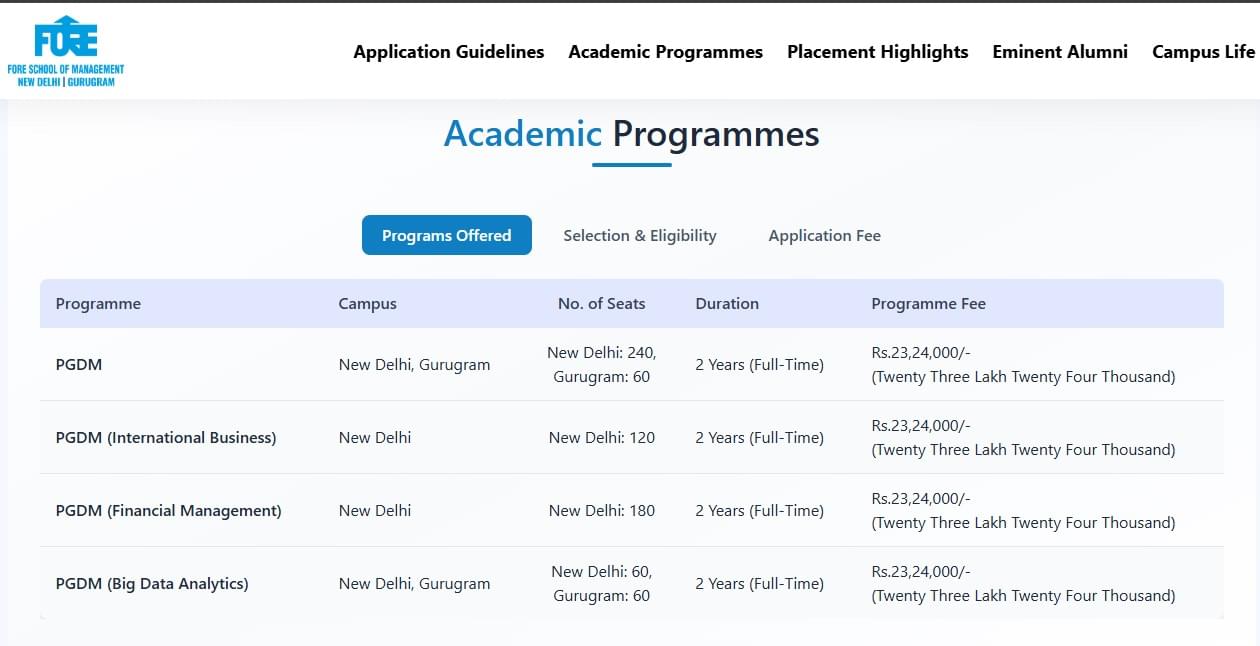Click the Academic Programmes page heading
Viewport: 1260px width, 646px height.
[x=631, y=133]
